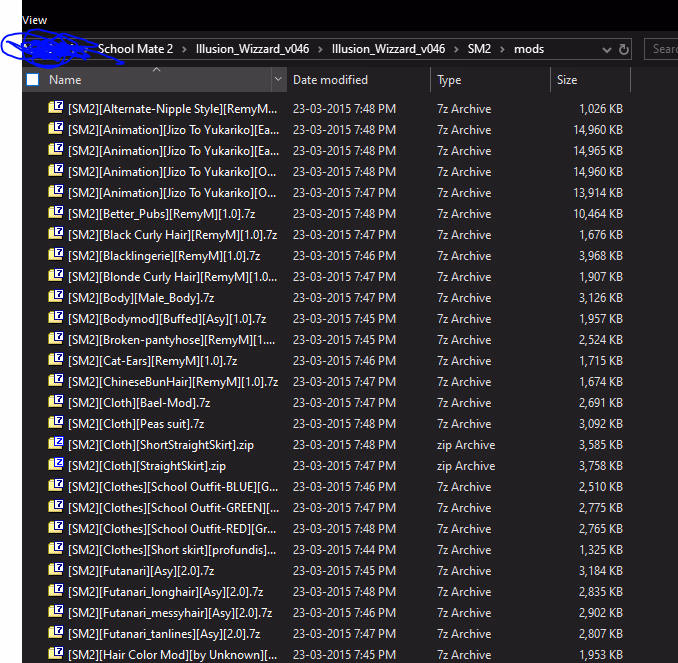
Task: Open the Name column filter dropdown
Action: [278, 79]
